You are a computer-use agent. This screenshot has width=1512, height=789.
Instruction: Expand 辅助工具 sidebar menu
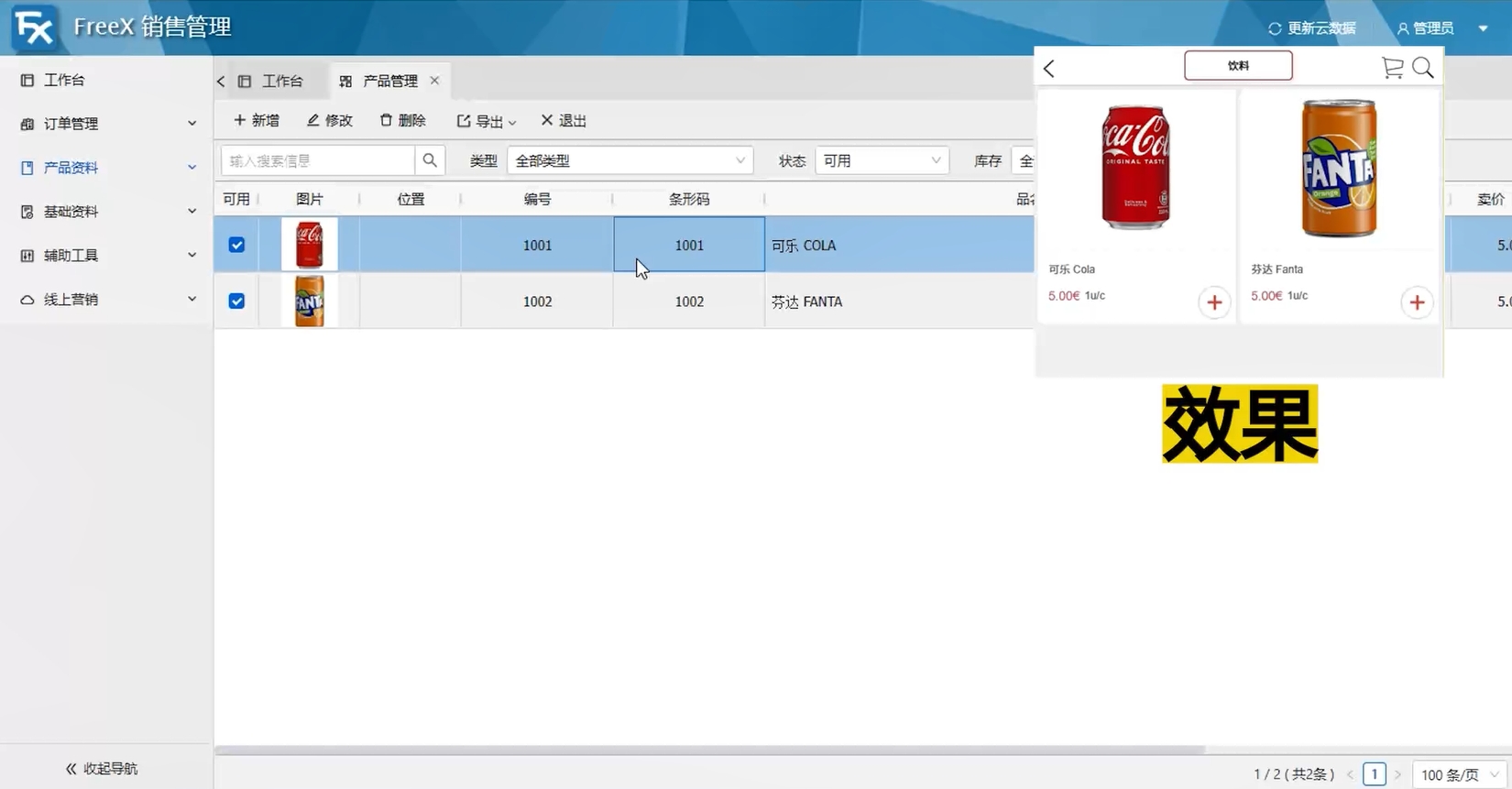(106, 256)
